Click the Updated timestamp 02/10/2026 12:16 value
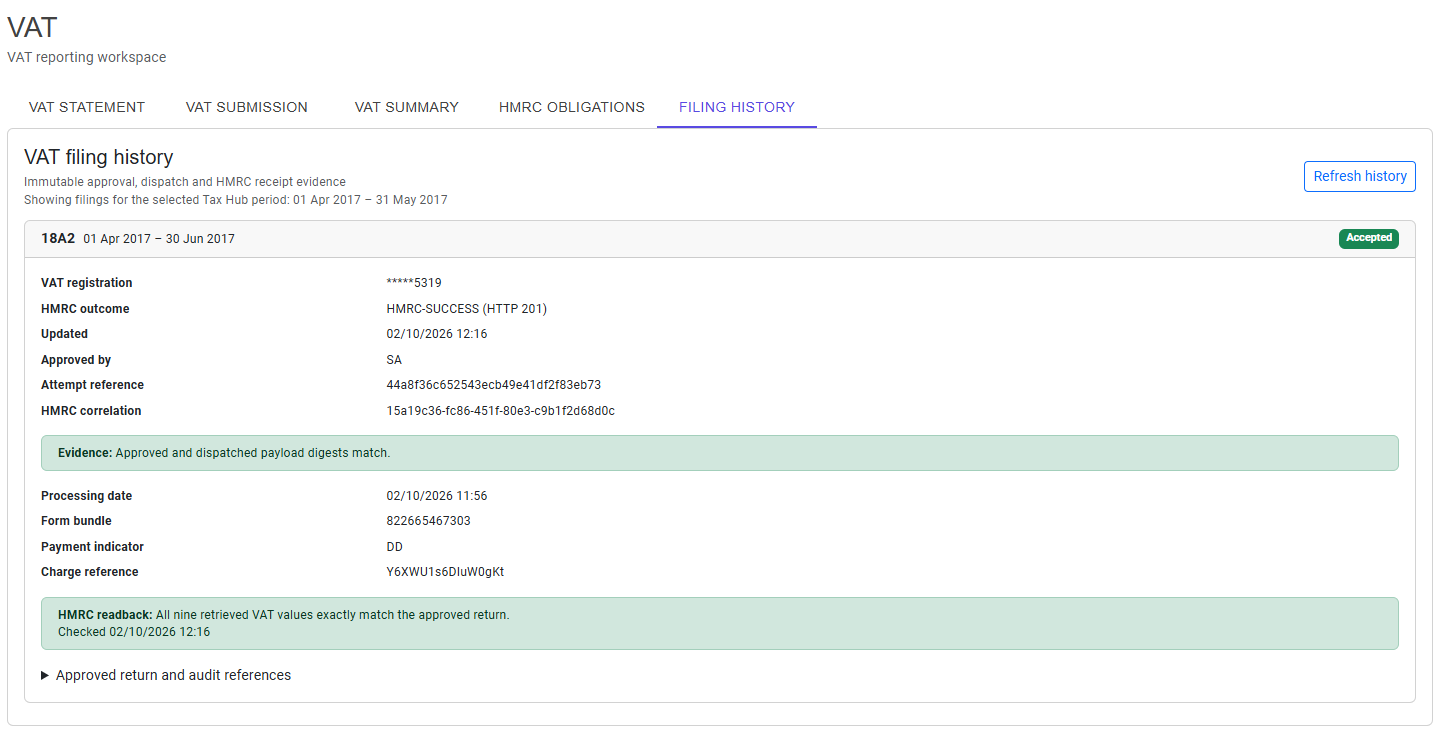Screen dimensions: 1439x732 click(x=437, y=334)
